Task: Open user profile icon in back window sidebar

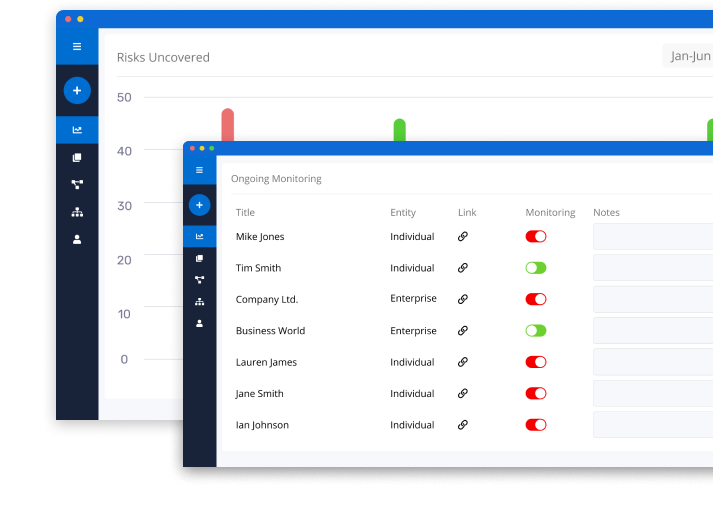Action: (77, 239)
